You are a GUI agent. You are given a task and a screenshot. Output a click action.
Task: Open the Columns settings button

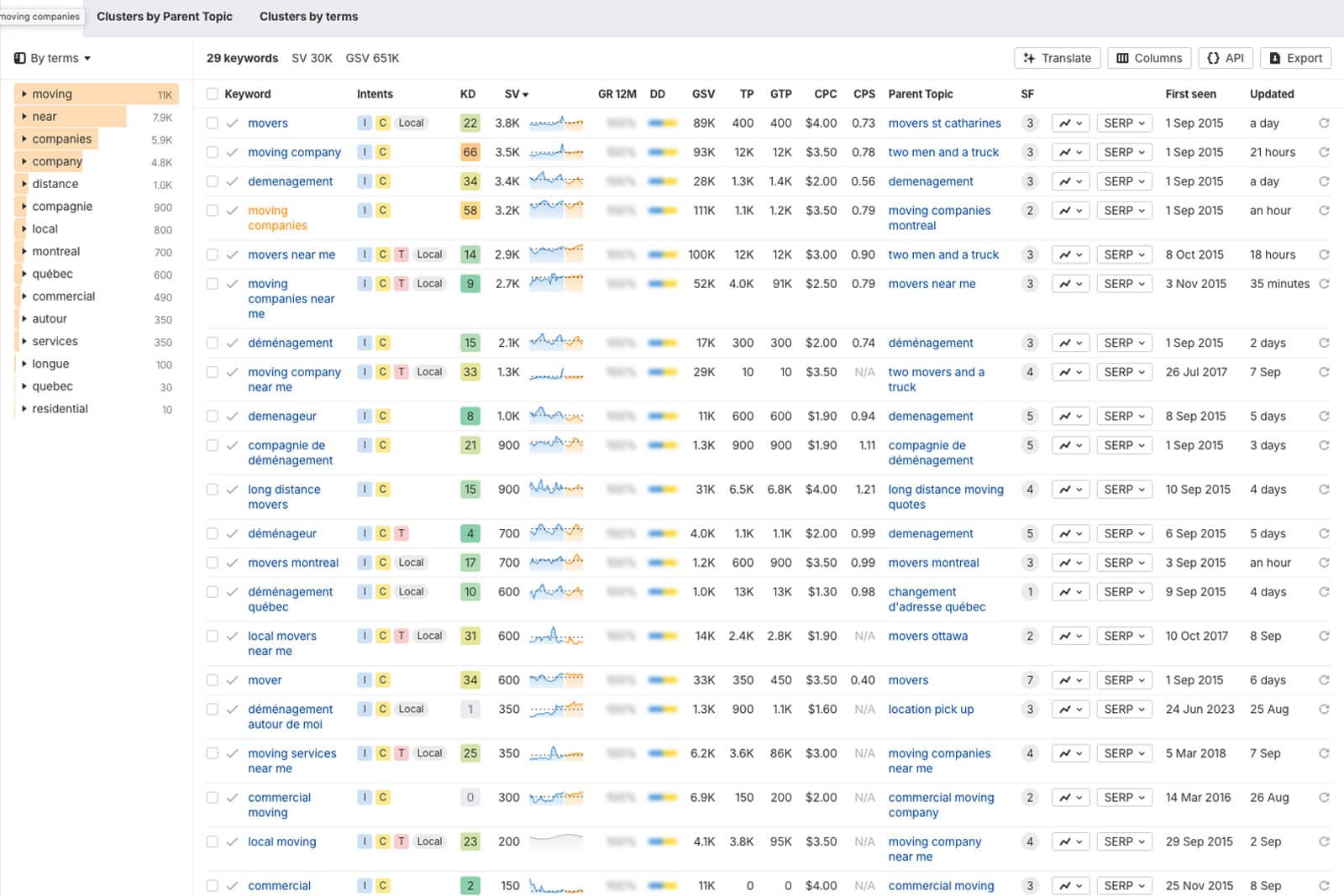[1148, 58]
